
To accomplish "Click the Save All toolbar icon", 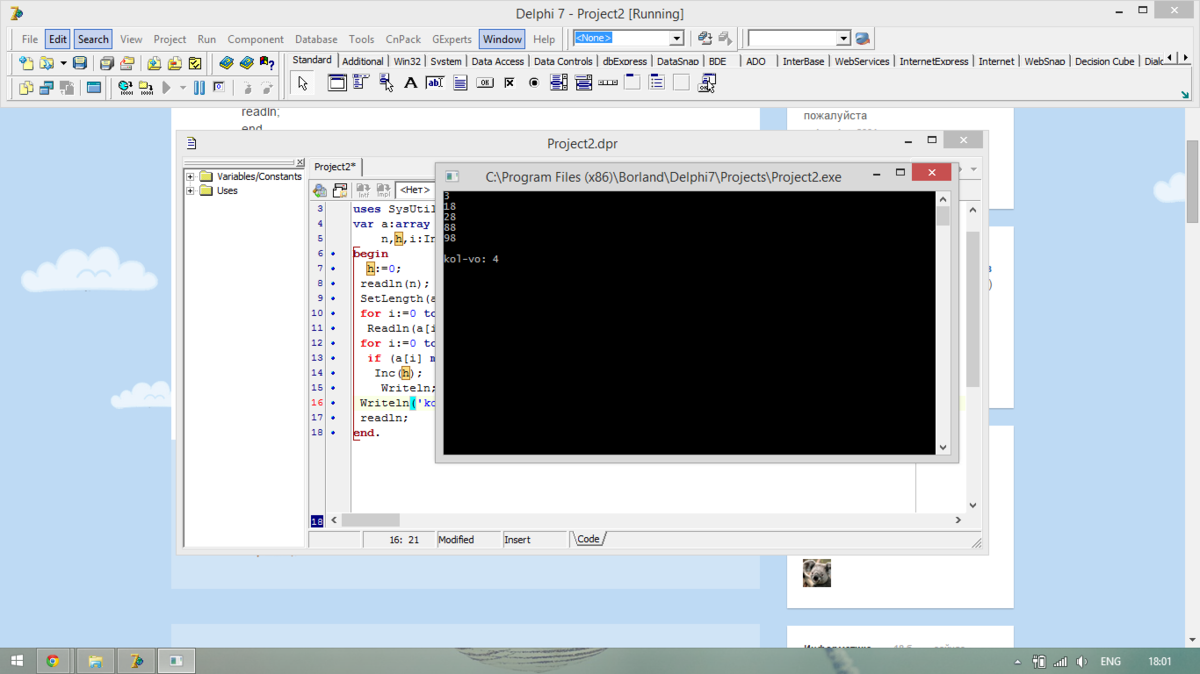I will (106, 64).
